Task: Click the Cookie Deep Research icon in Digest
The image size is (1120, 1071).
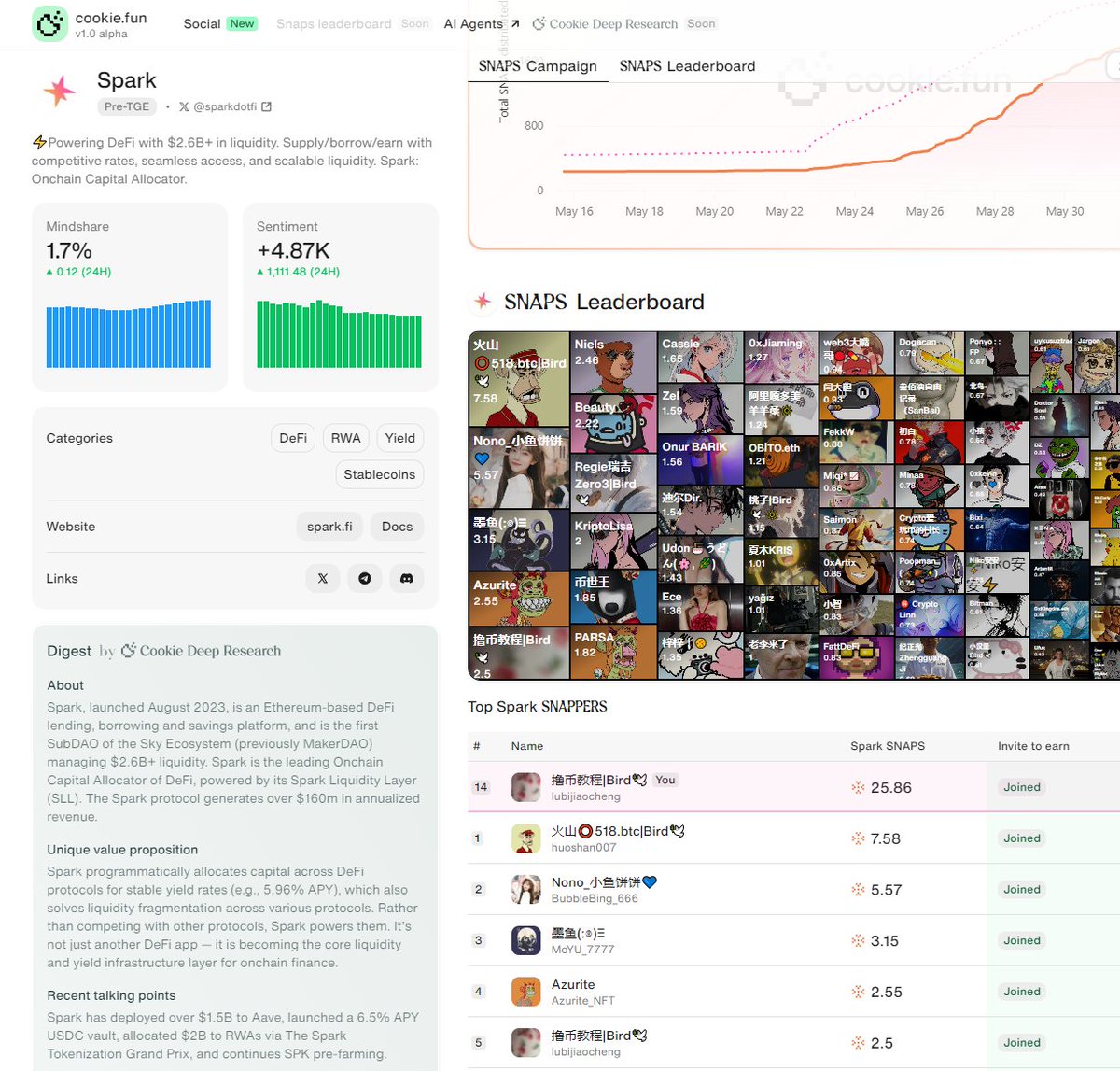Action: (129, 650)
